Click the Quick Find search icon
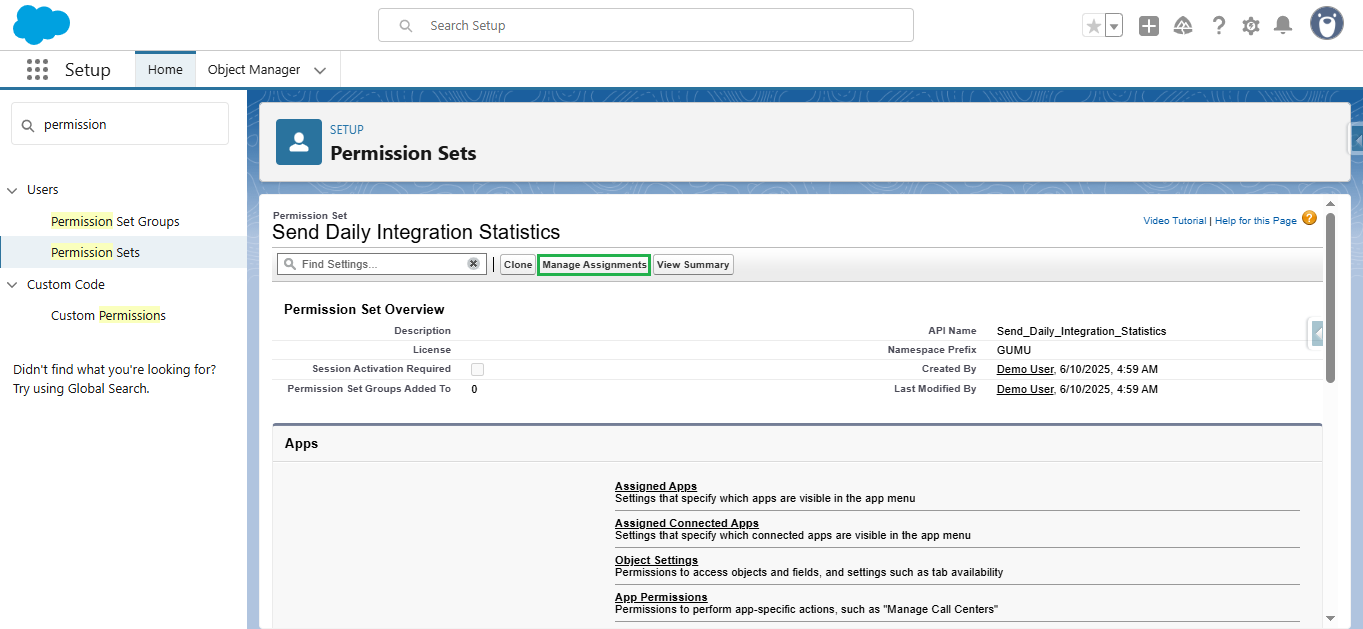The height and width of the screenshot is (629, 1363). point(26,125)
